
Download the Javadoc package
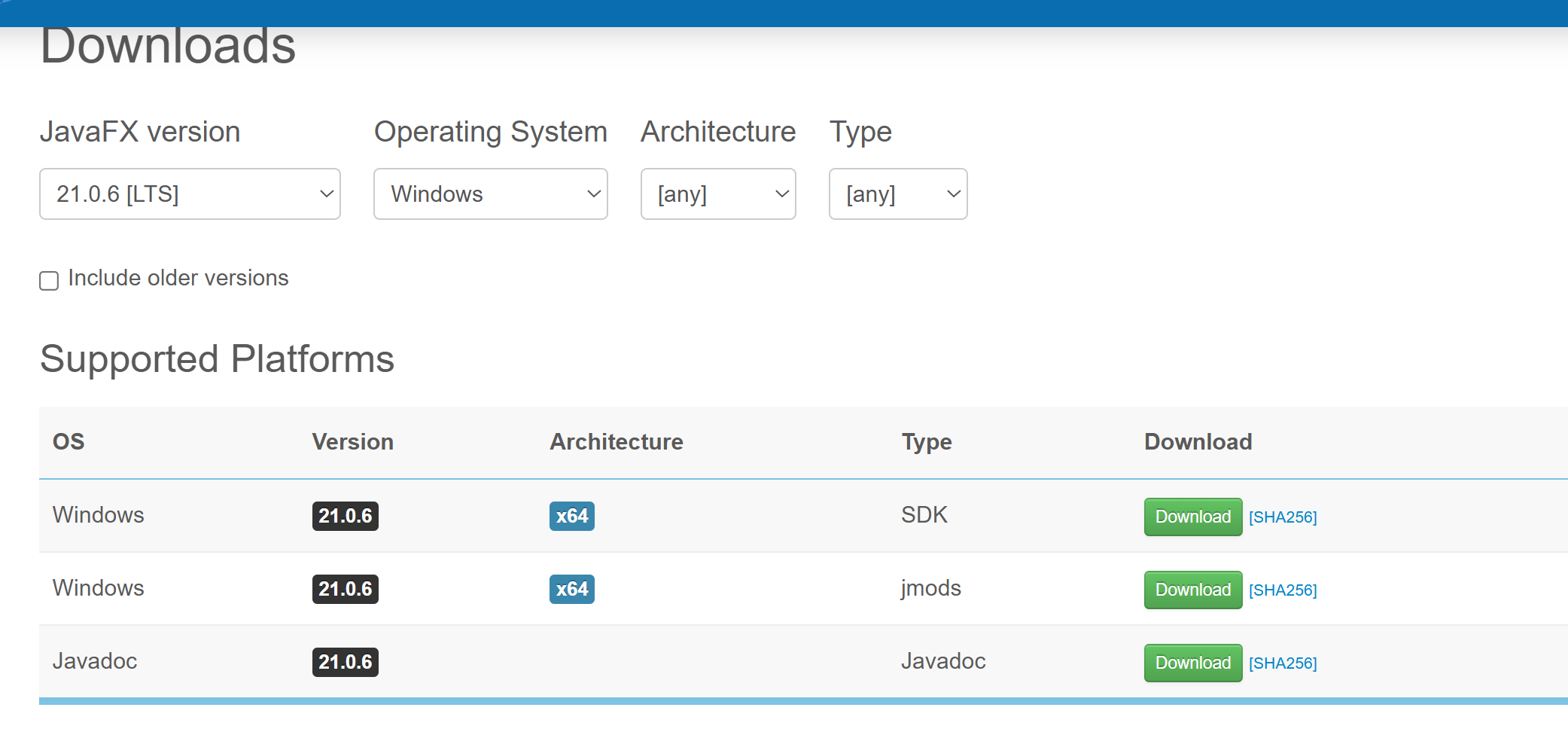(1192, 663)
